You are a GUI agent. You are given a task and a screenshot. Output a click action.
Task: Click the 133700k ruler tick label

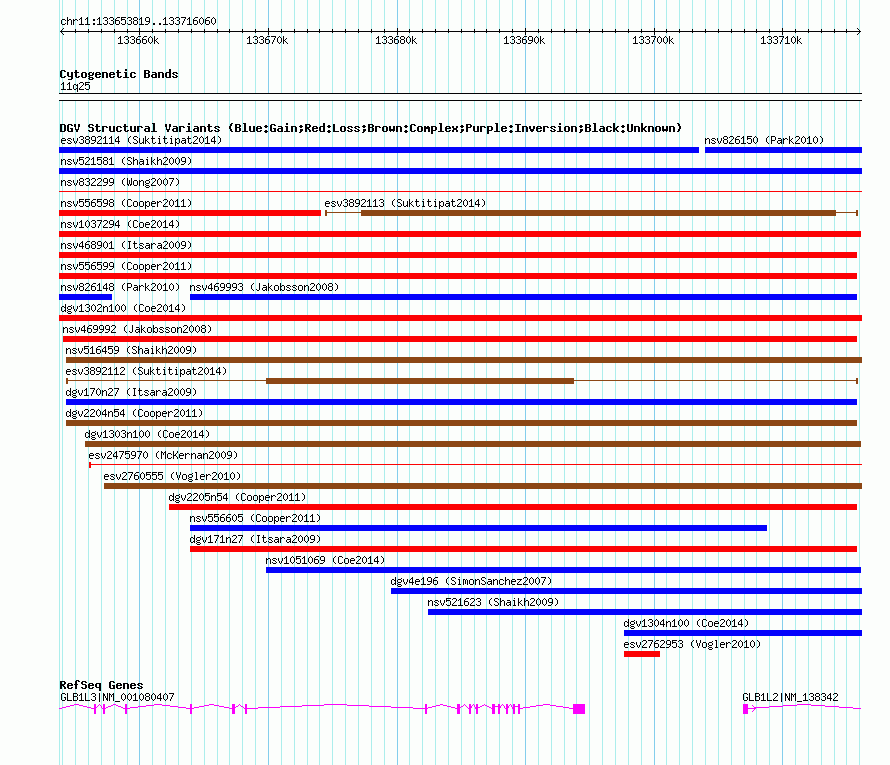(653, 40)
